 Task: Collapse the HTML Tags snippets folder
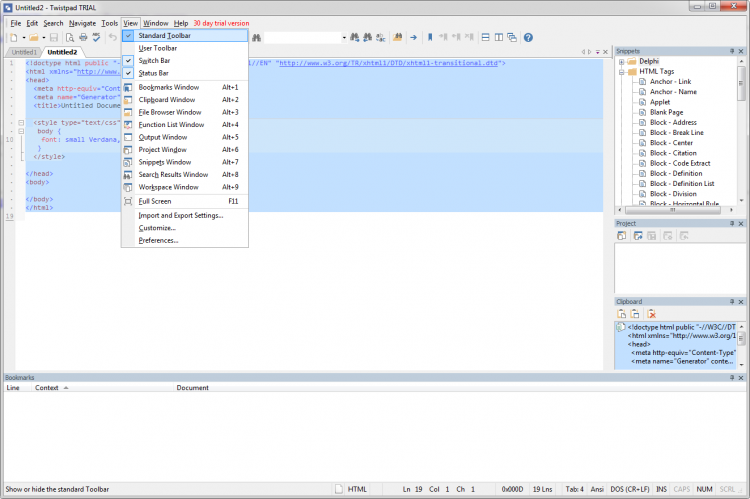point(621,72)
